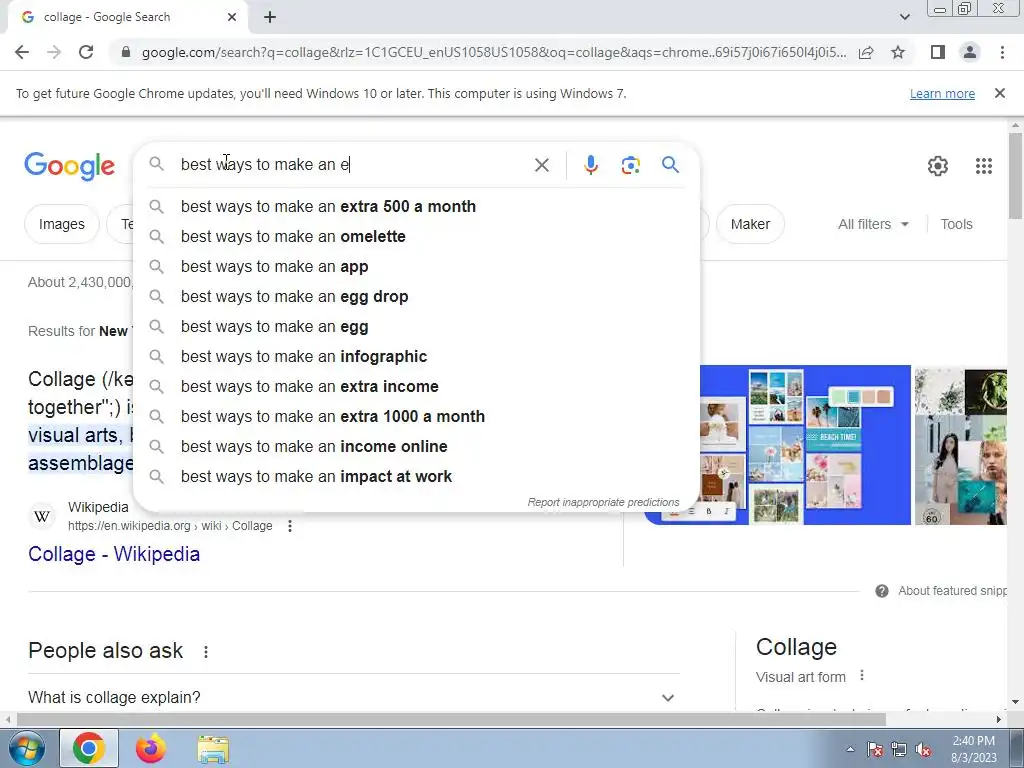
Task: Click the padlock site info icon
Action: tap(126, 52)
